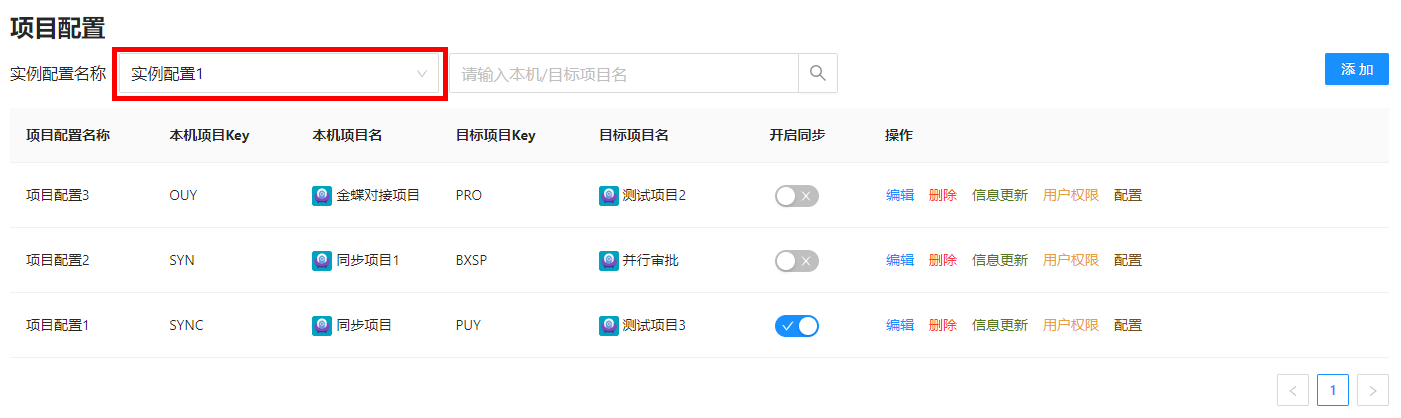The image size is (1401, 418).
Task: Enable sync for 项目配置3
Action: 796,196
